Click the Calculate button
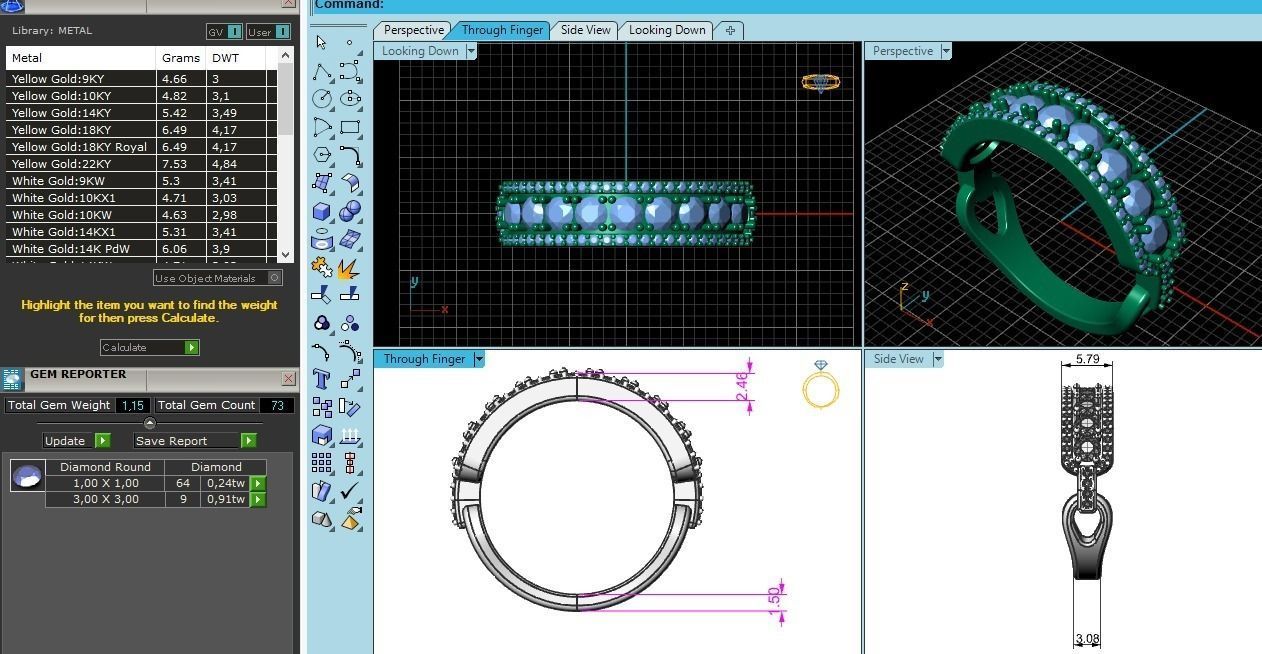The width and height of the screenshot is (1262, 654). pos(150,347)
